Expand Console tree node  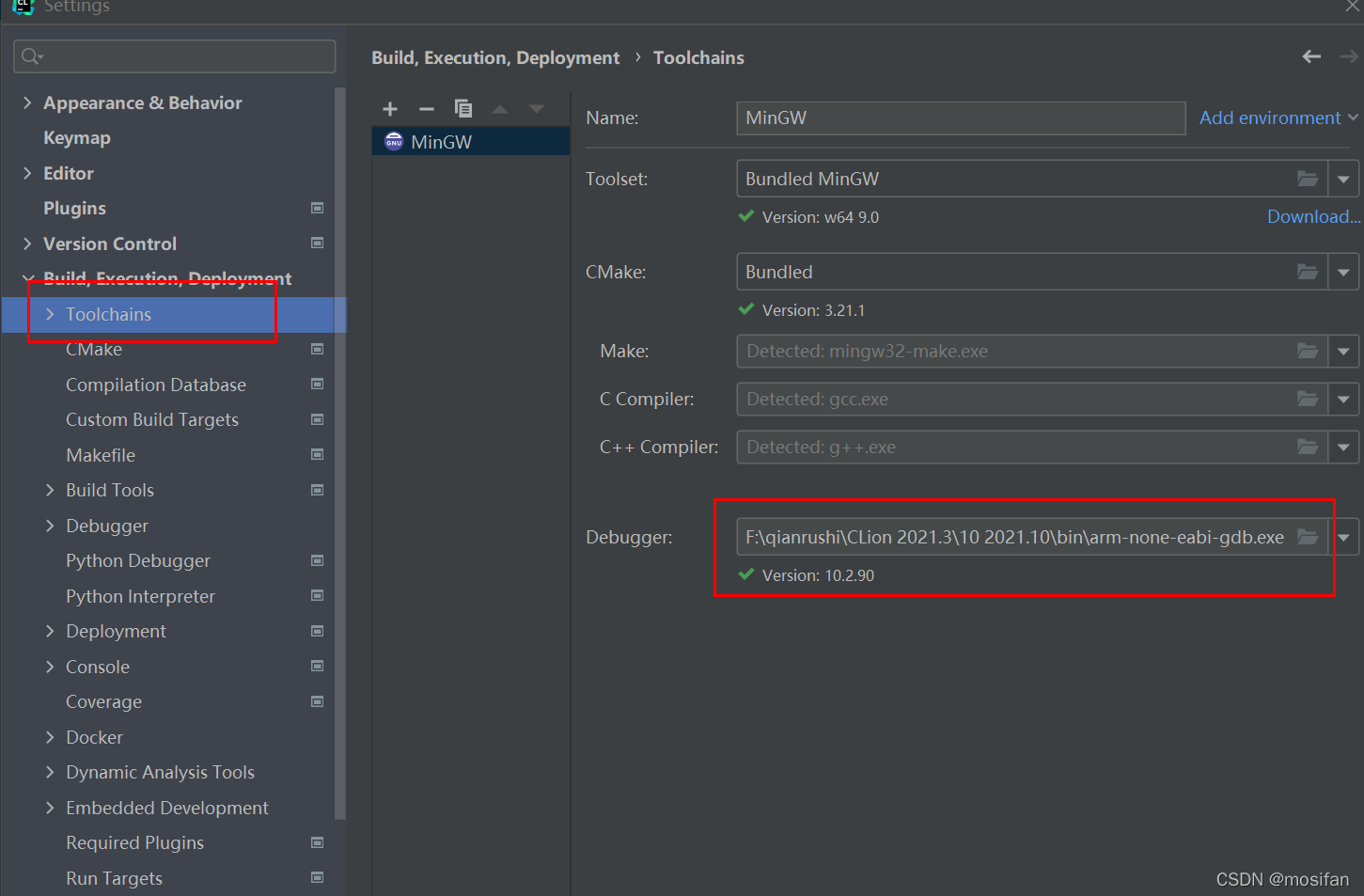50,667
